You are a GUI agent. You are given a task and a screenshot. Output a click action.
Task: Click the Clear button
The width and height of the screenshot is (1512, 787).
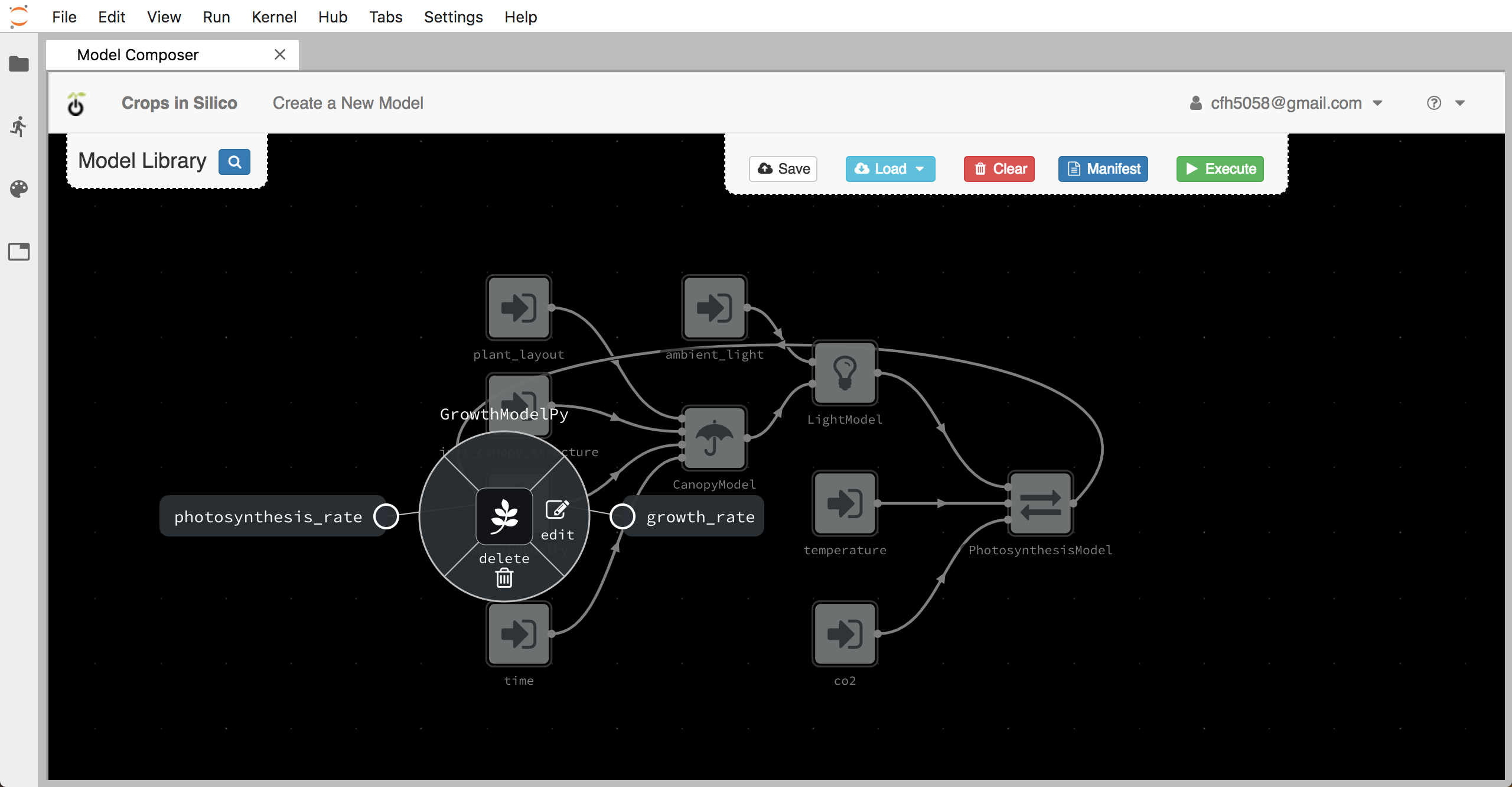pos(1000,168)
